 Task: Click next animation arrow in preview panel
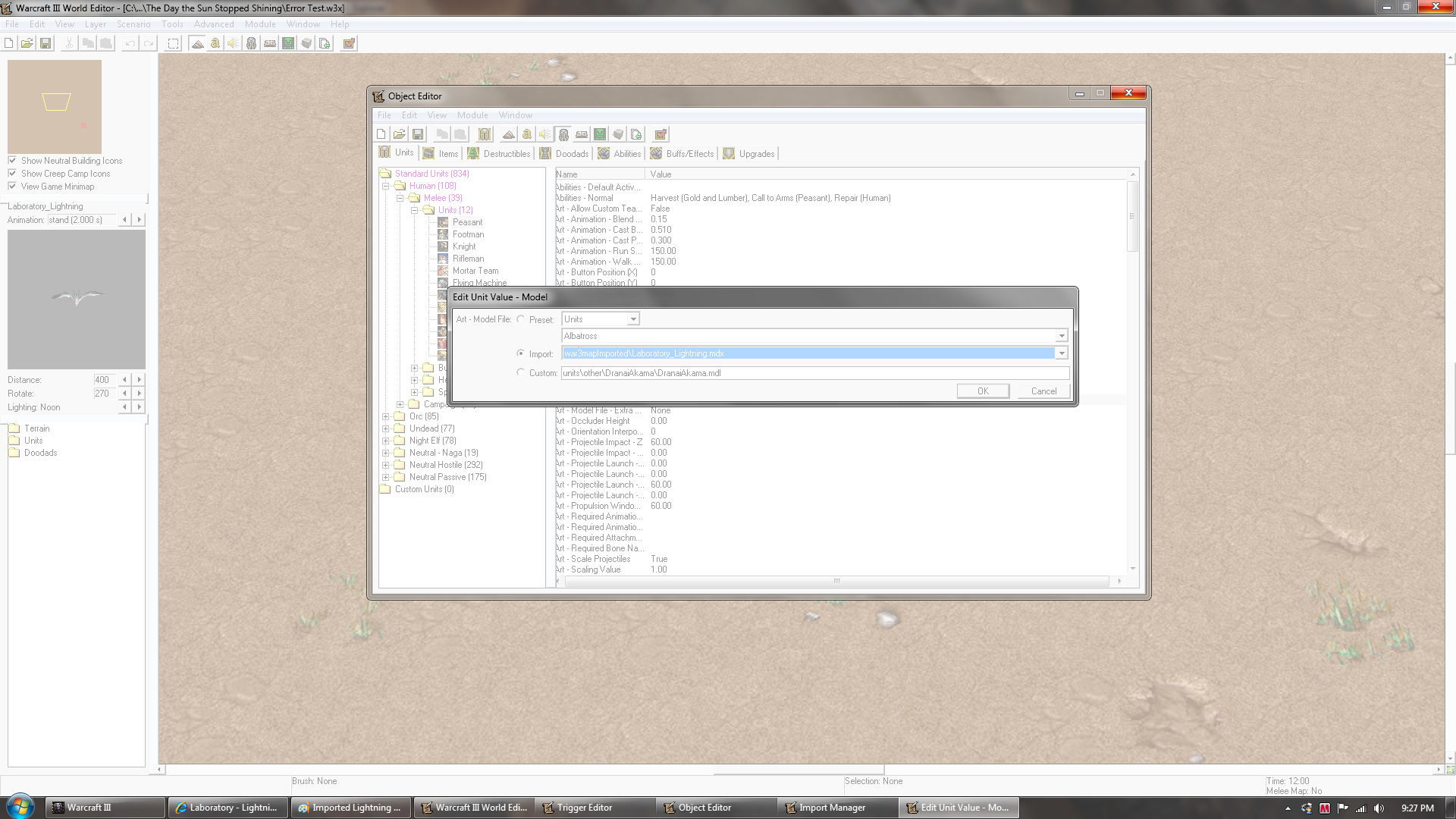point(139,220)
